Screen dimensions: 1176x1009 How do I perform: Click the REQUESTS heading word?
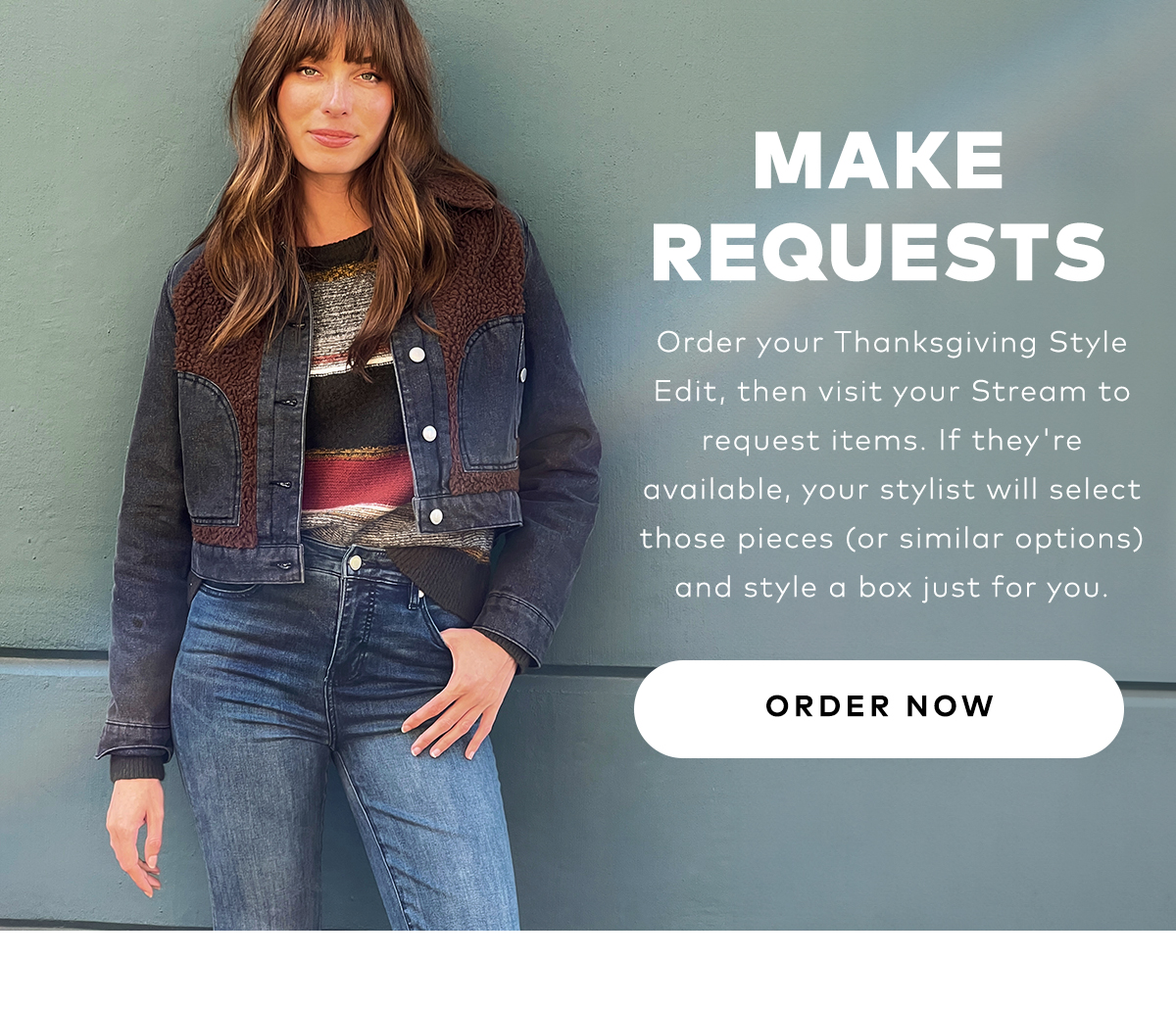[x=879, y=252]
